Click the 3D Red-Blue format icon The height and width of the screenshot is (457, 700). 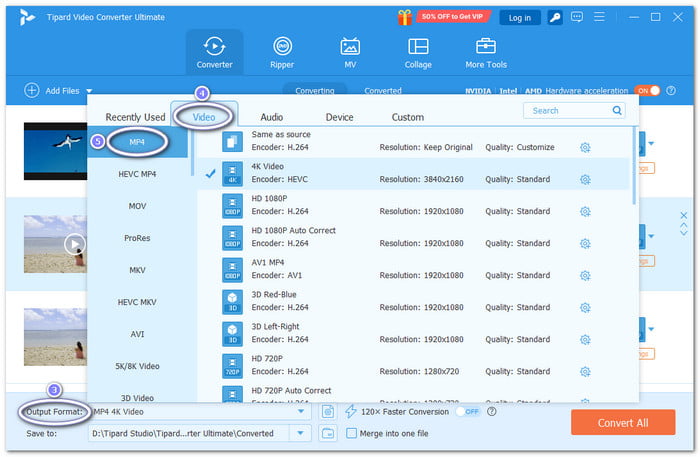[233, 301]
